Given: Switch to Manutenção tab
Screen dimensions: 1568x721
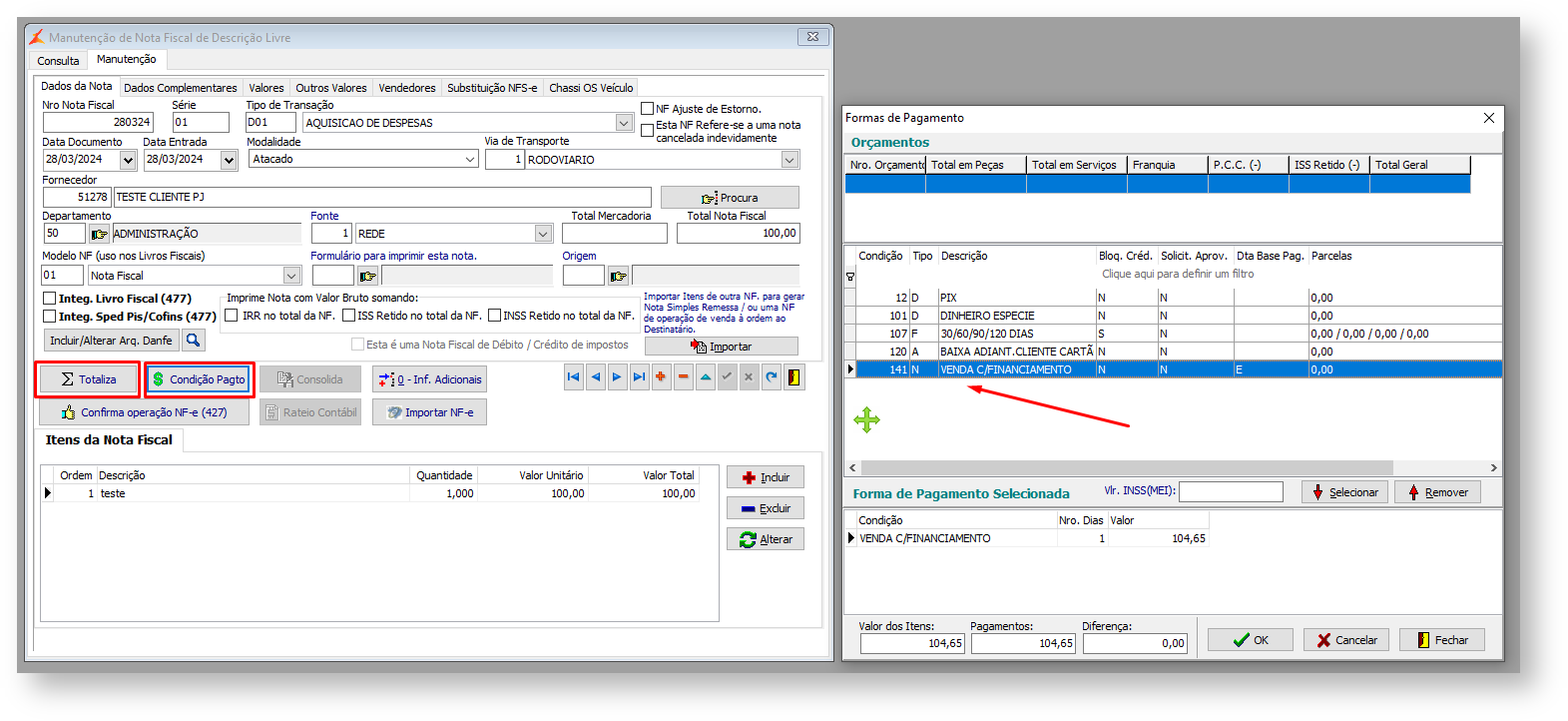Looking at the screenshot, I should 127,59.
